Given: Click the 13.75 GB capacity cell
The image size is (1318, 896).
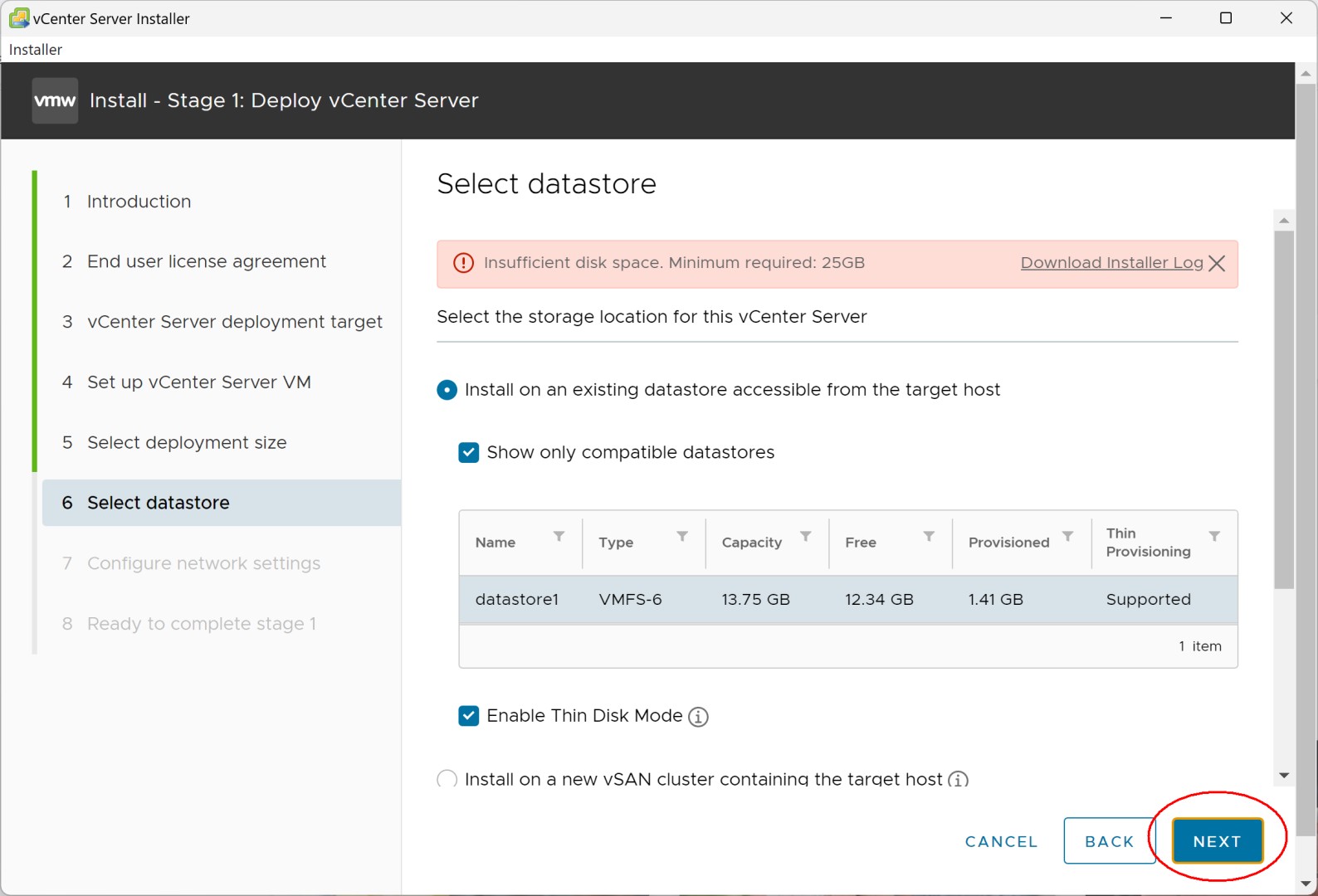Looking at the screenshot, I should [x=755, y=600].
